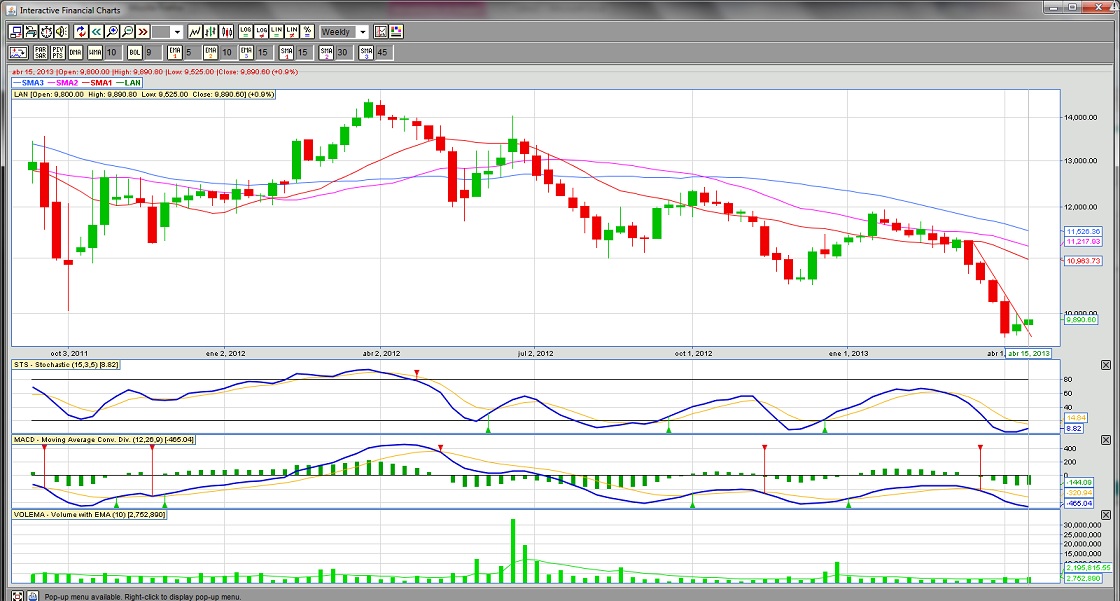1120x601 pixels.
Task: Open the blank dropdown beside red arrows
Action: (167, 32)
